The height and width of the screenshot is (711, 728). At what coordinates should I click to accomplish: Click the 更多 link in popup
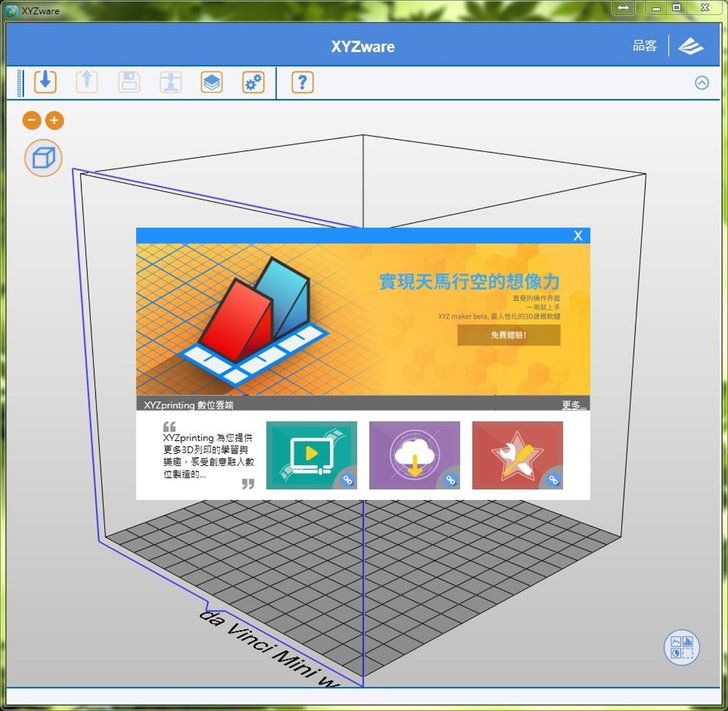click(573, 405)
